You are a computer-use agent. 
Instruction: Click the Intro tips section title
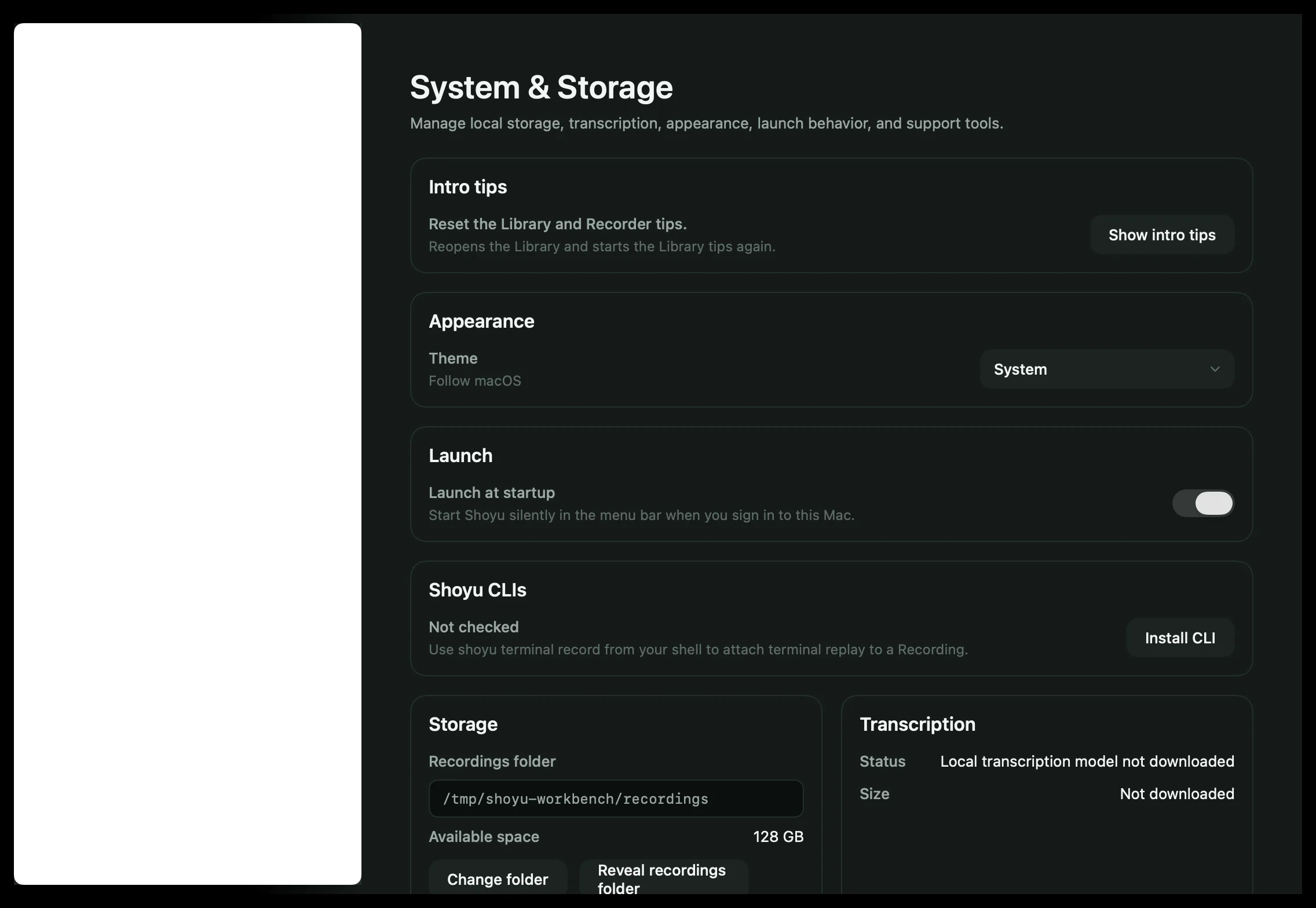(467, 187)
